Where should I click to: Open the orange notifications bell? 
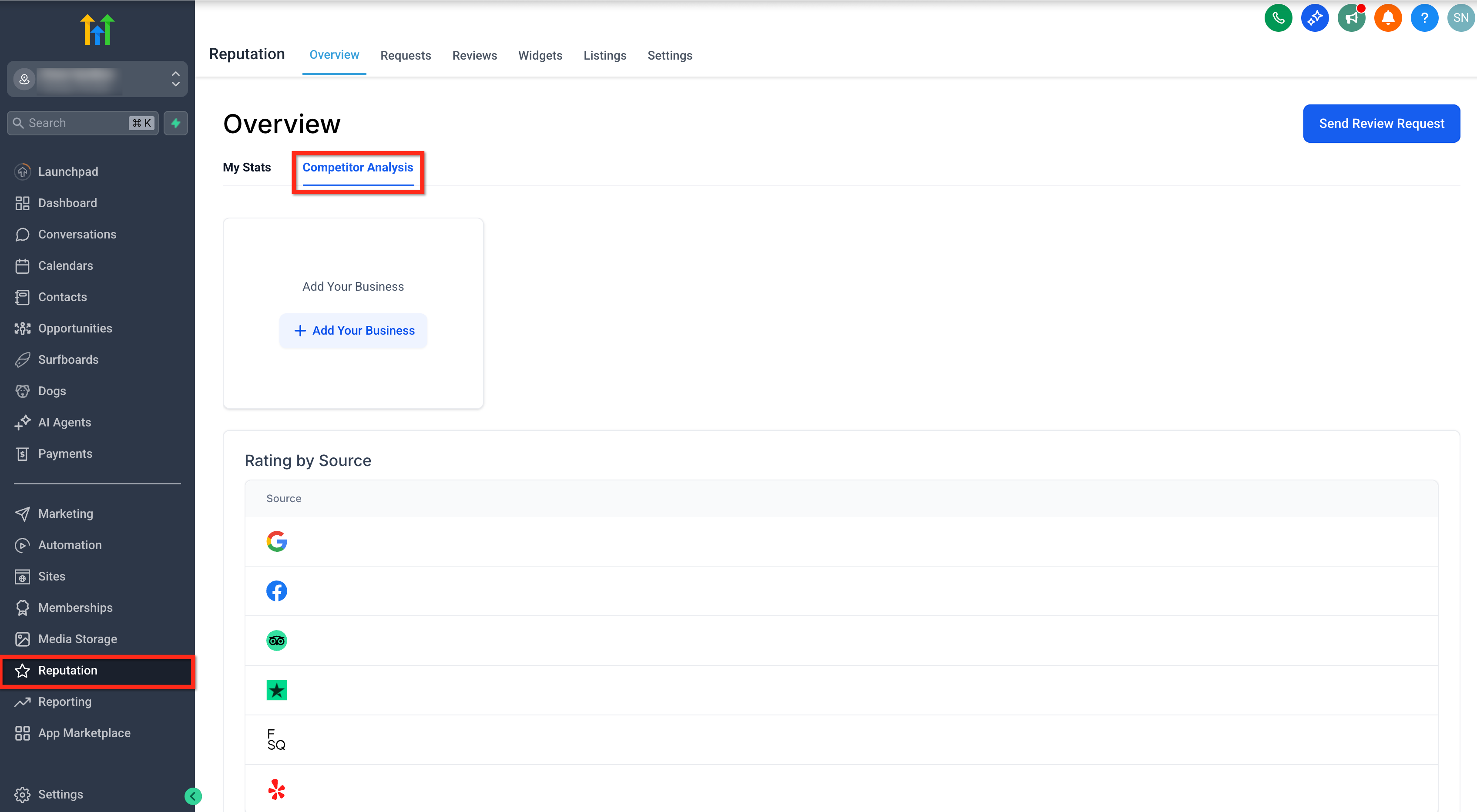pyautogui.click(x=1387, y=18)
